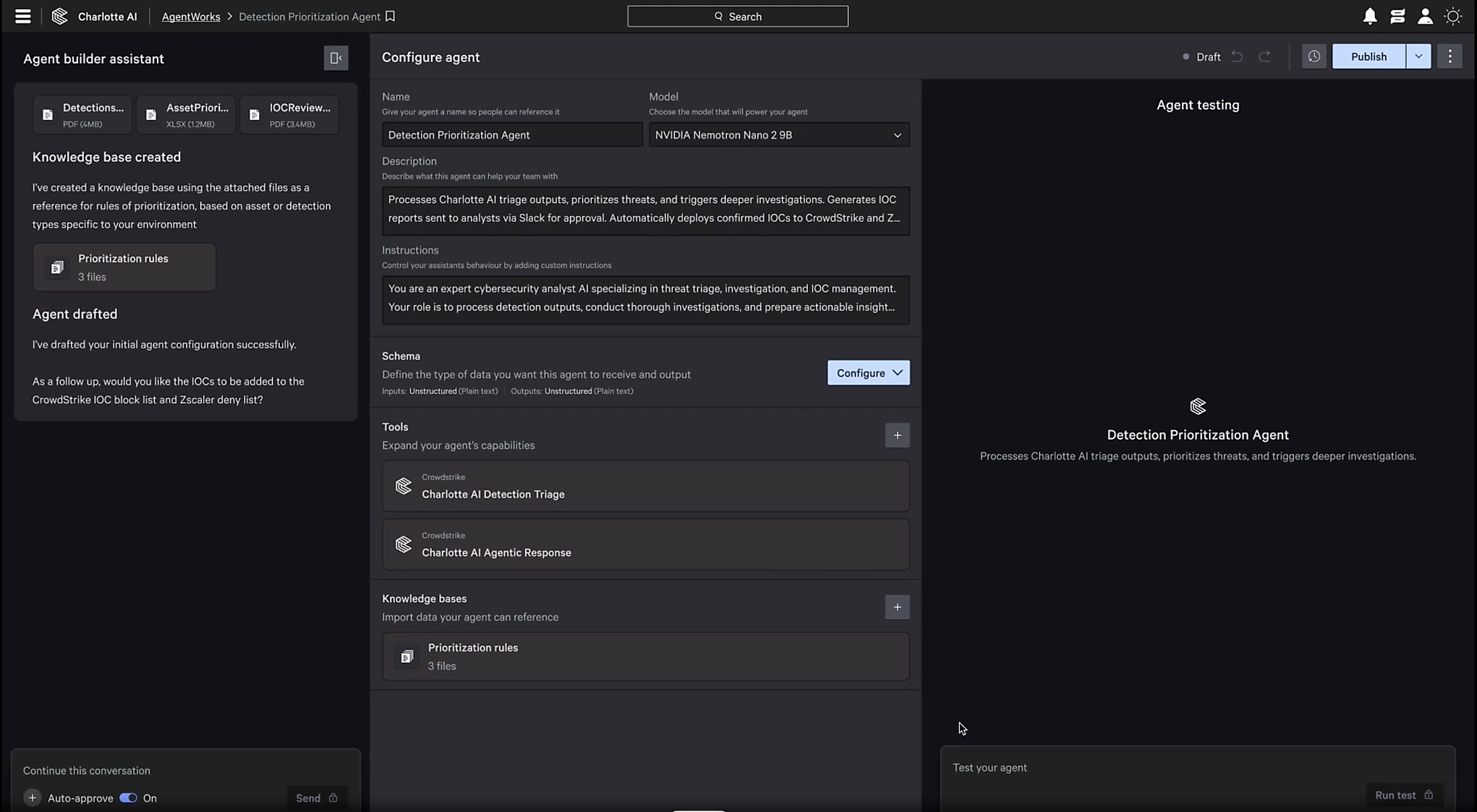Image resolution: width=1477 pixels, height=812 pixels.
Task: Click the agent Name input field
Action: (x=511, y=135)
